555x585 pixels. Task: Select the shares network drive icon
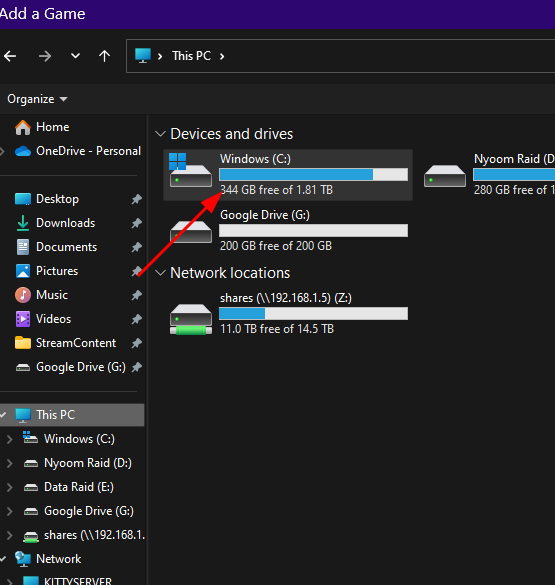(x=191, y=318)
